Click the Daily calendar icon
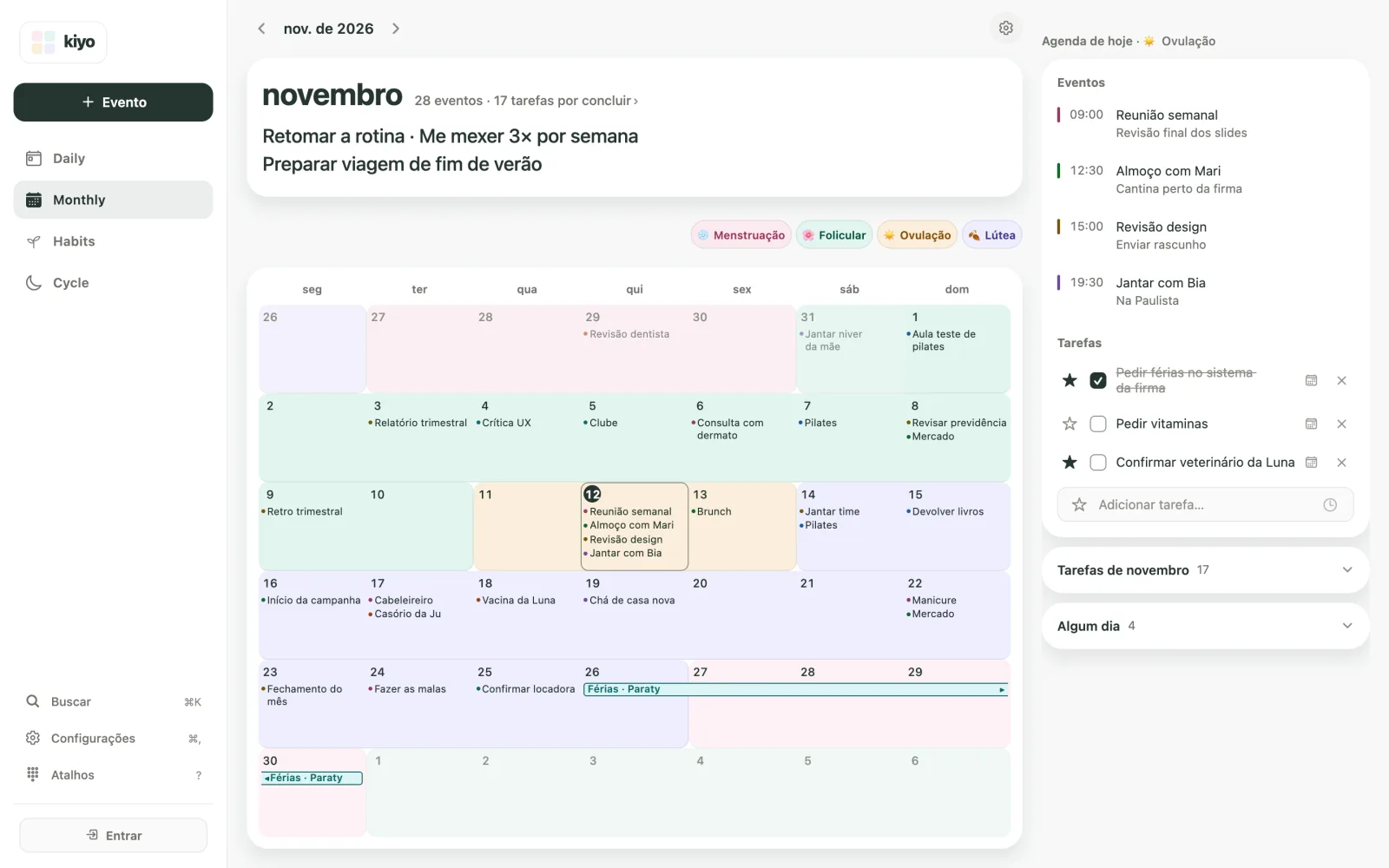The height and width of the screenshot is (868, 1389). pos(34,158)
